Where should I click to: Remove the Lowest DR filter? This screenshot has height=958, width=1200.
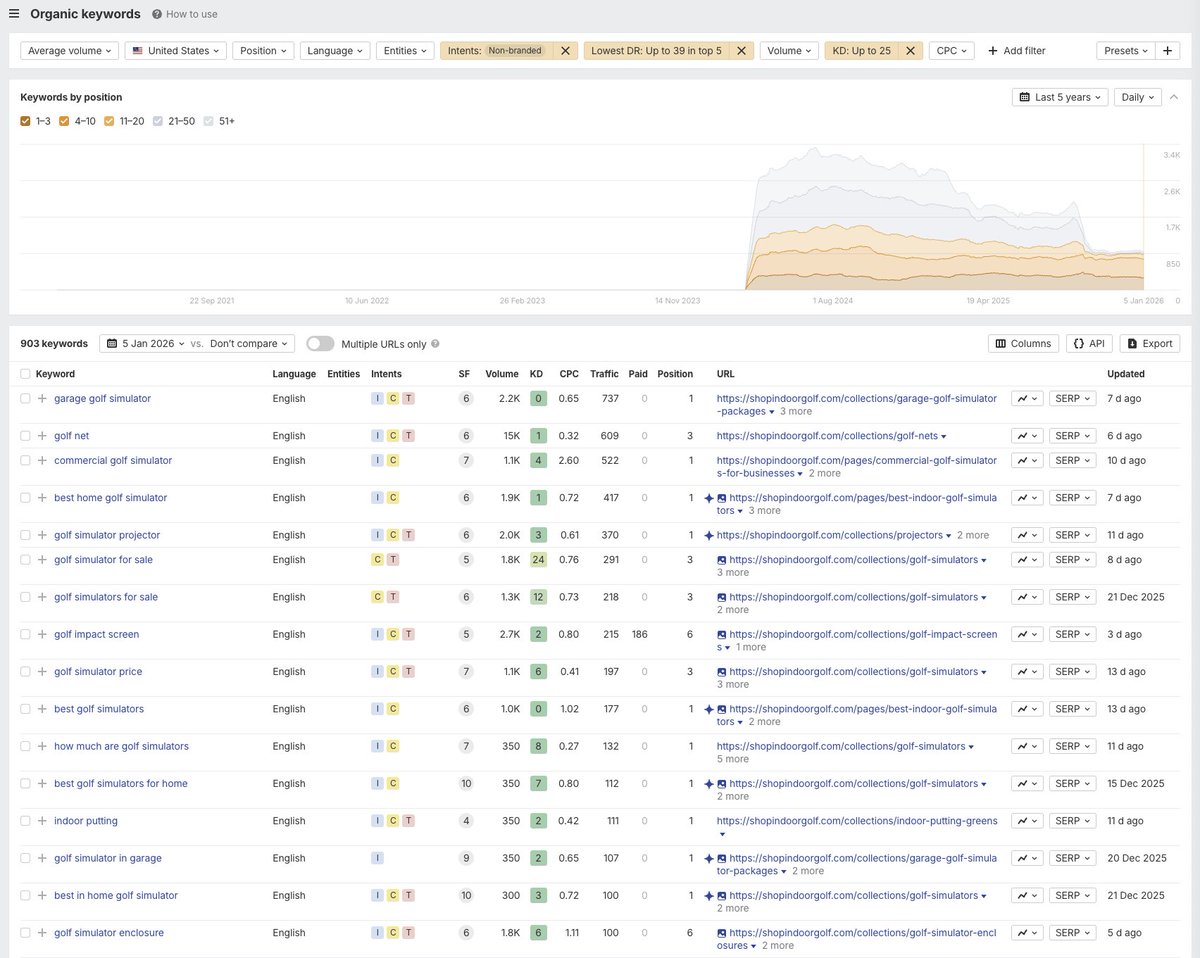click(742, 50)
